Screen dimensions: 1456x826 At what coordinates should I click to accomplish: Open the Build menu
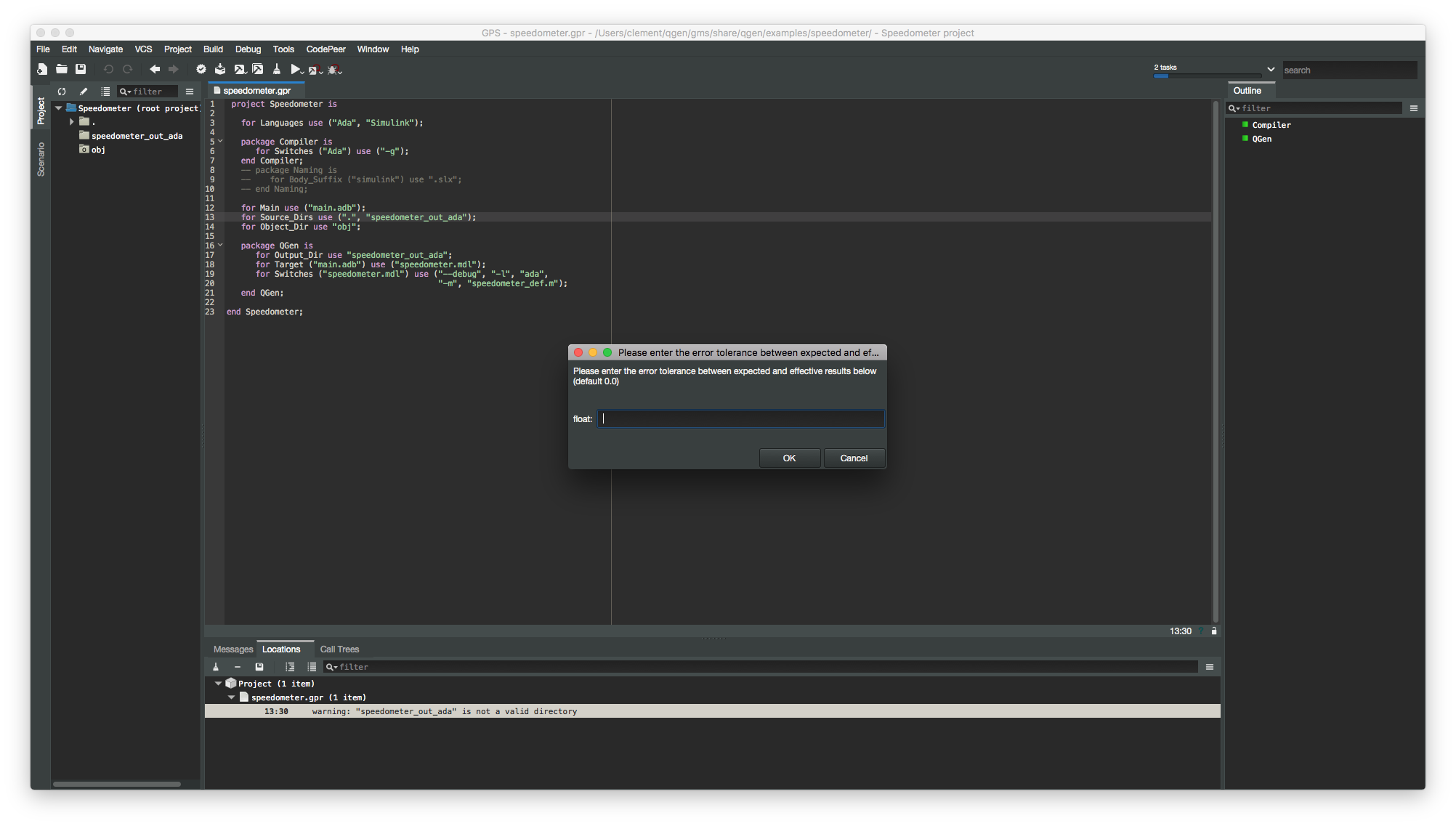pos(213,49)
